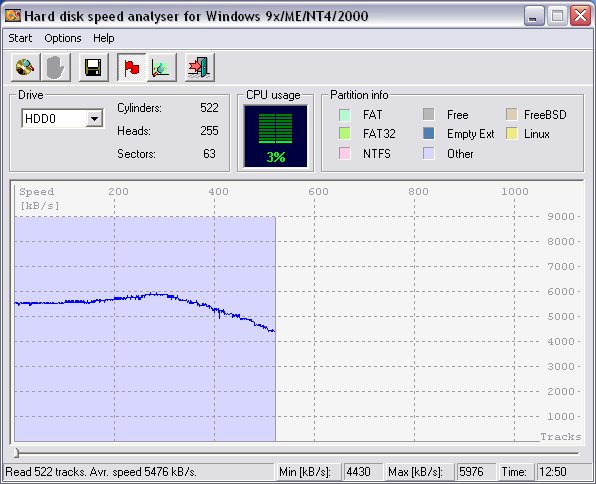Open the Help menu

[103, 38]
